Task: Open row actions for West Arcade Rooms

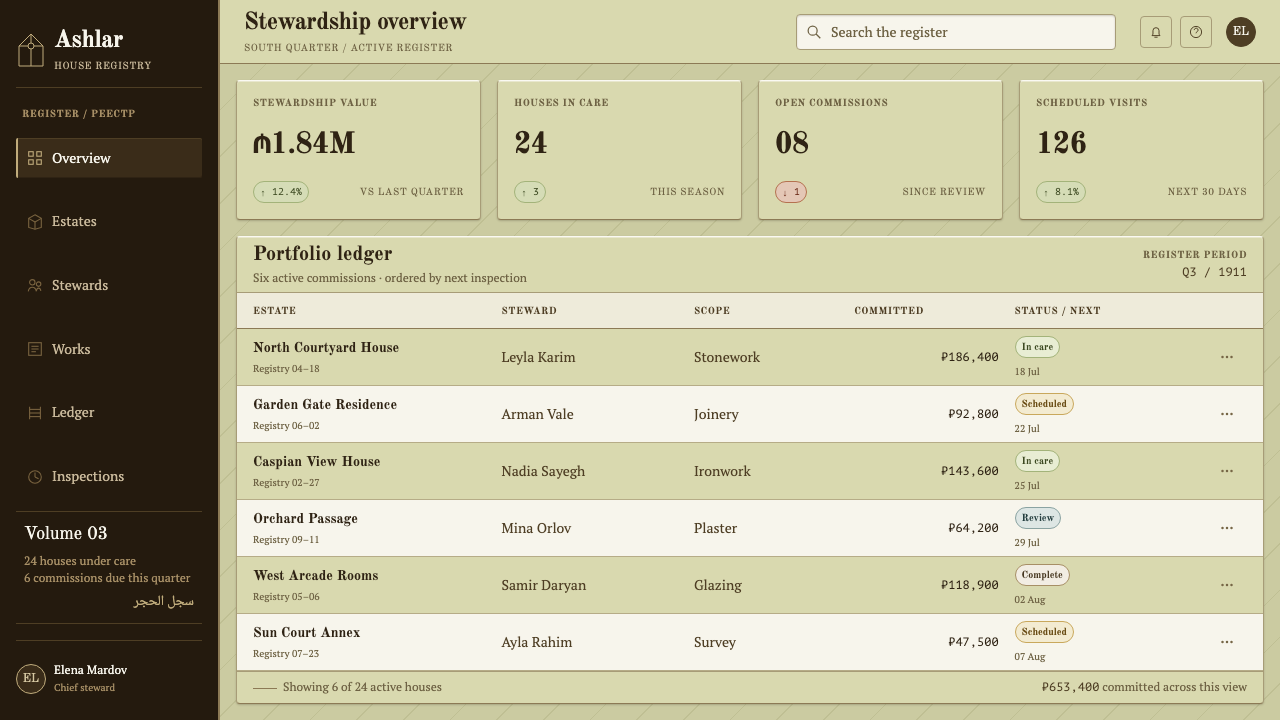Action: point(1227,585)
